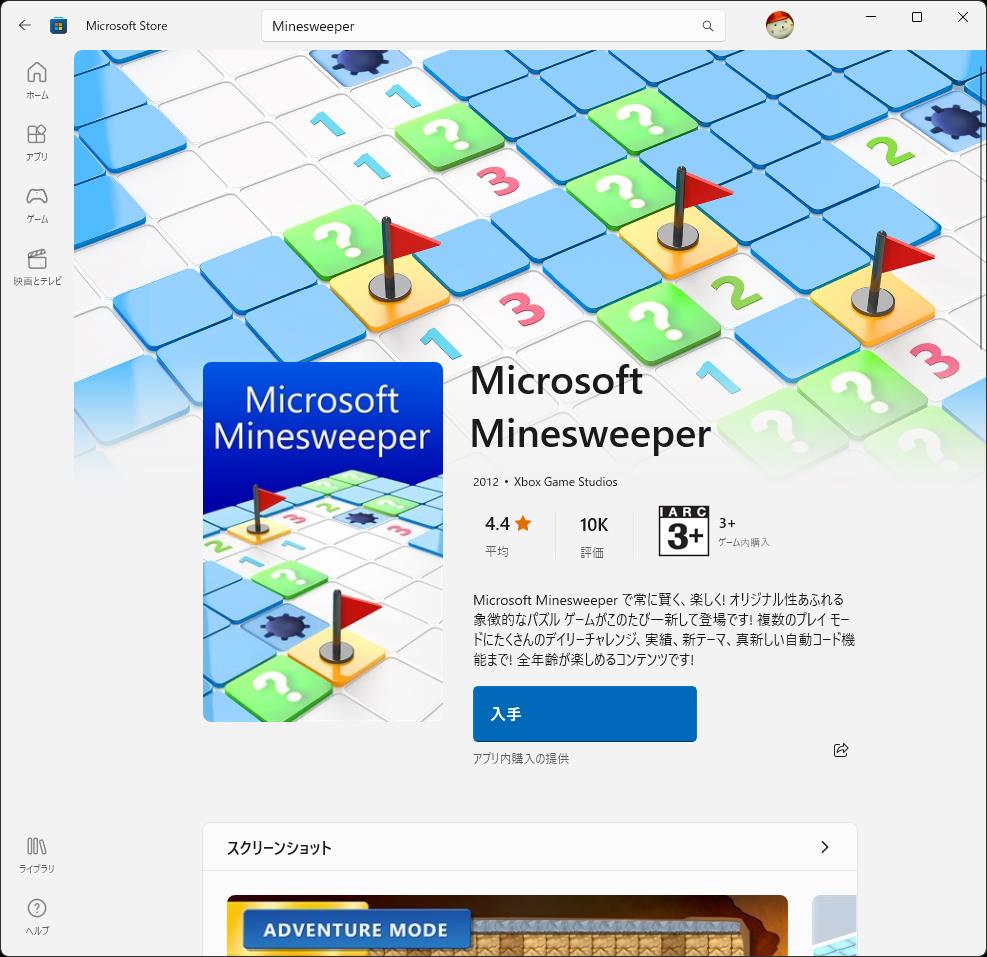Click the search magnifier in the search bar
This screenshot has width=987, height=957.
(707, 25)
